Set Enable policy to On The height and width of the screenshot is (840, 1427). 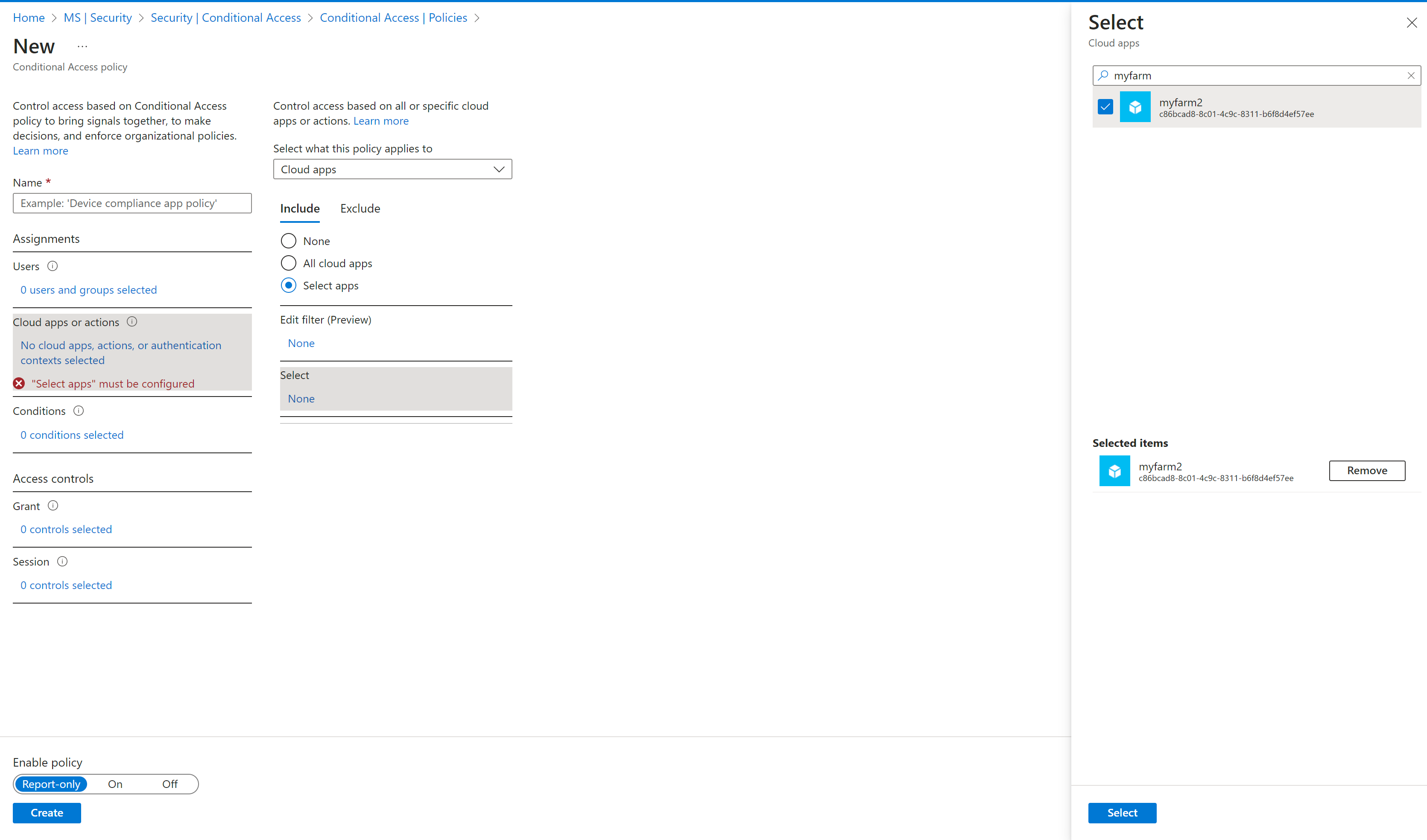[x=115, y=784]
